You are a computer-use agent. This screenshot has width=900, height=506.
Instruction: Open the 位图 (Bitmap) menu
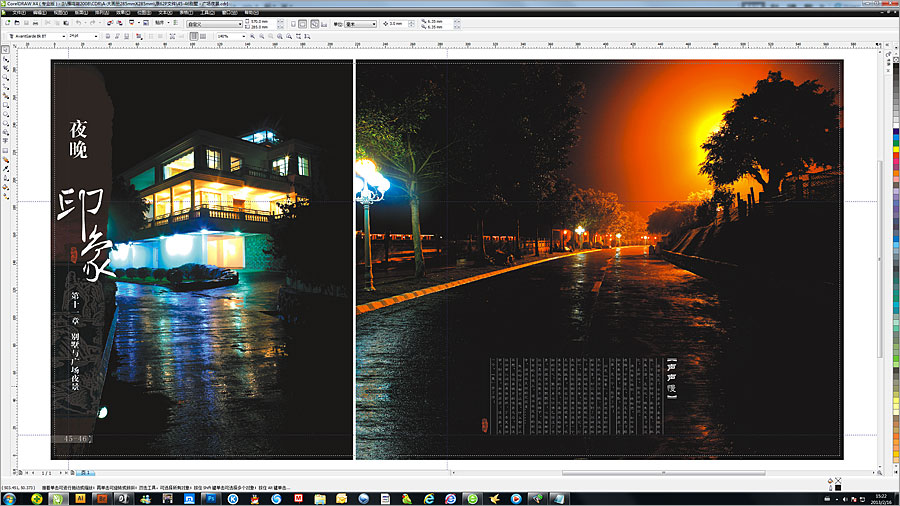[143, 12]
